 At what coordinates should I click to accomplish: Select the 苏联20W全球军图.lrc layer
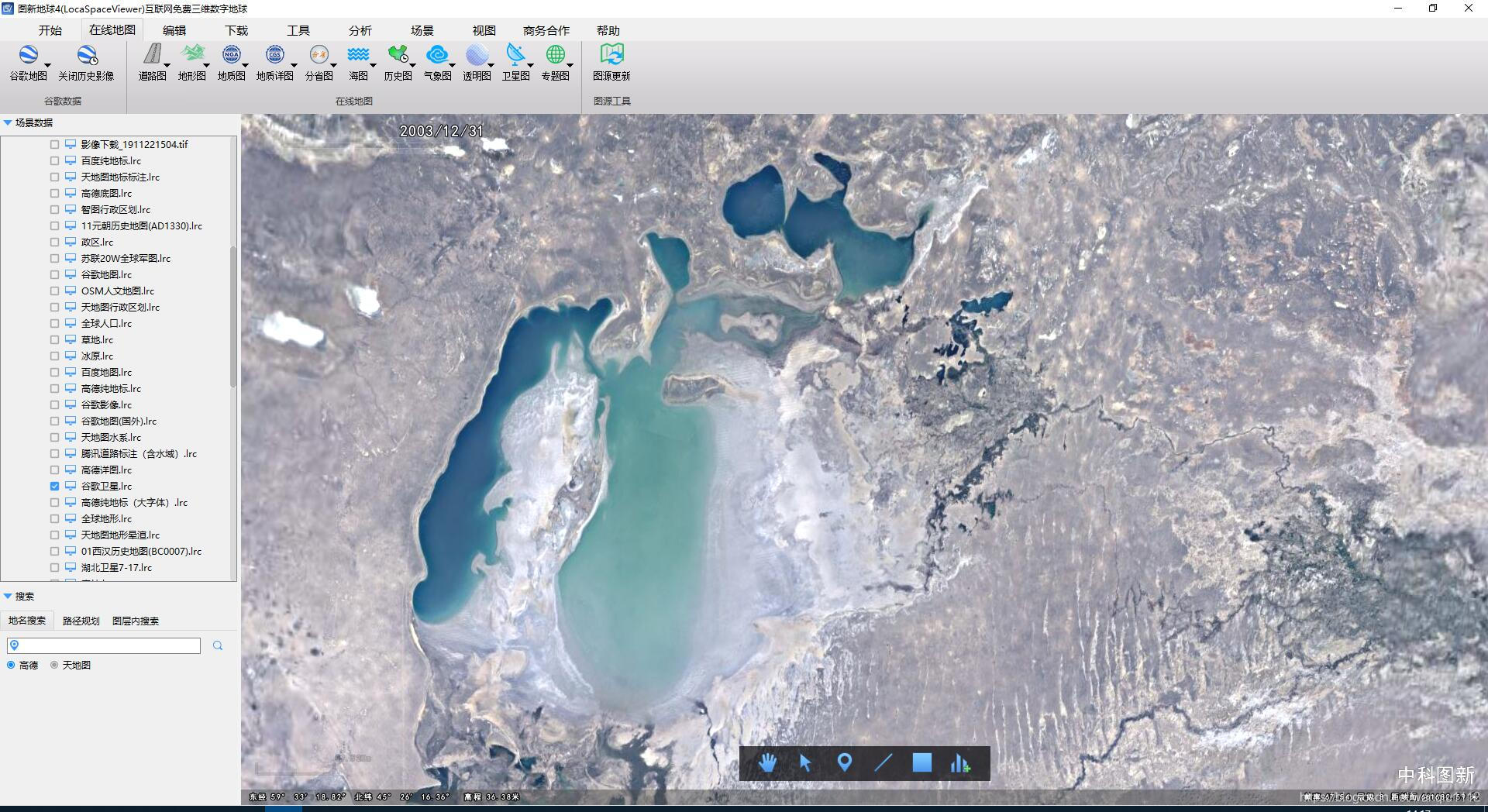(x=126, y=258)
